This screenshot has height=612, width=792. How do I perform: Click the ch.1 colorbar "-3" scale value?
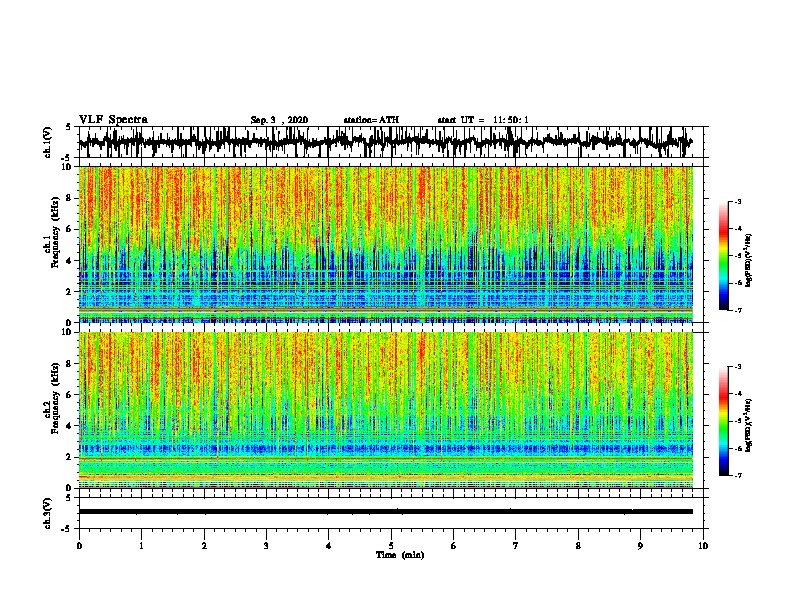coord(738,202)
